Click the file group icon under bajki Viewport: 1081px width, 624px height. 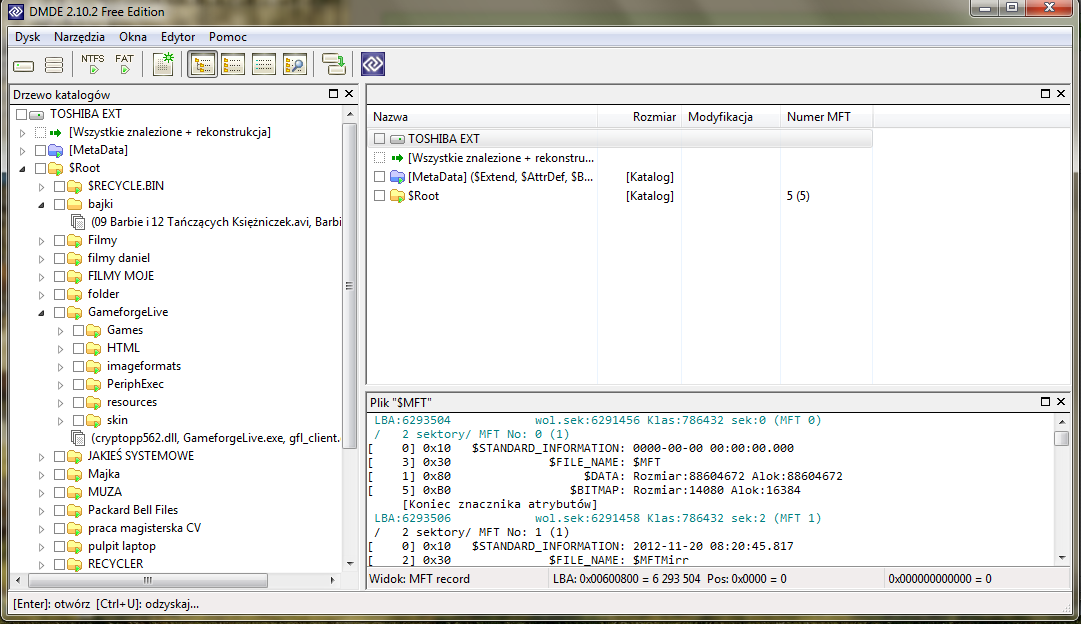(x=78, y=222)
